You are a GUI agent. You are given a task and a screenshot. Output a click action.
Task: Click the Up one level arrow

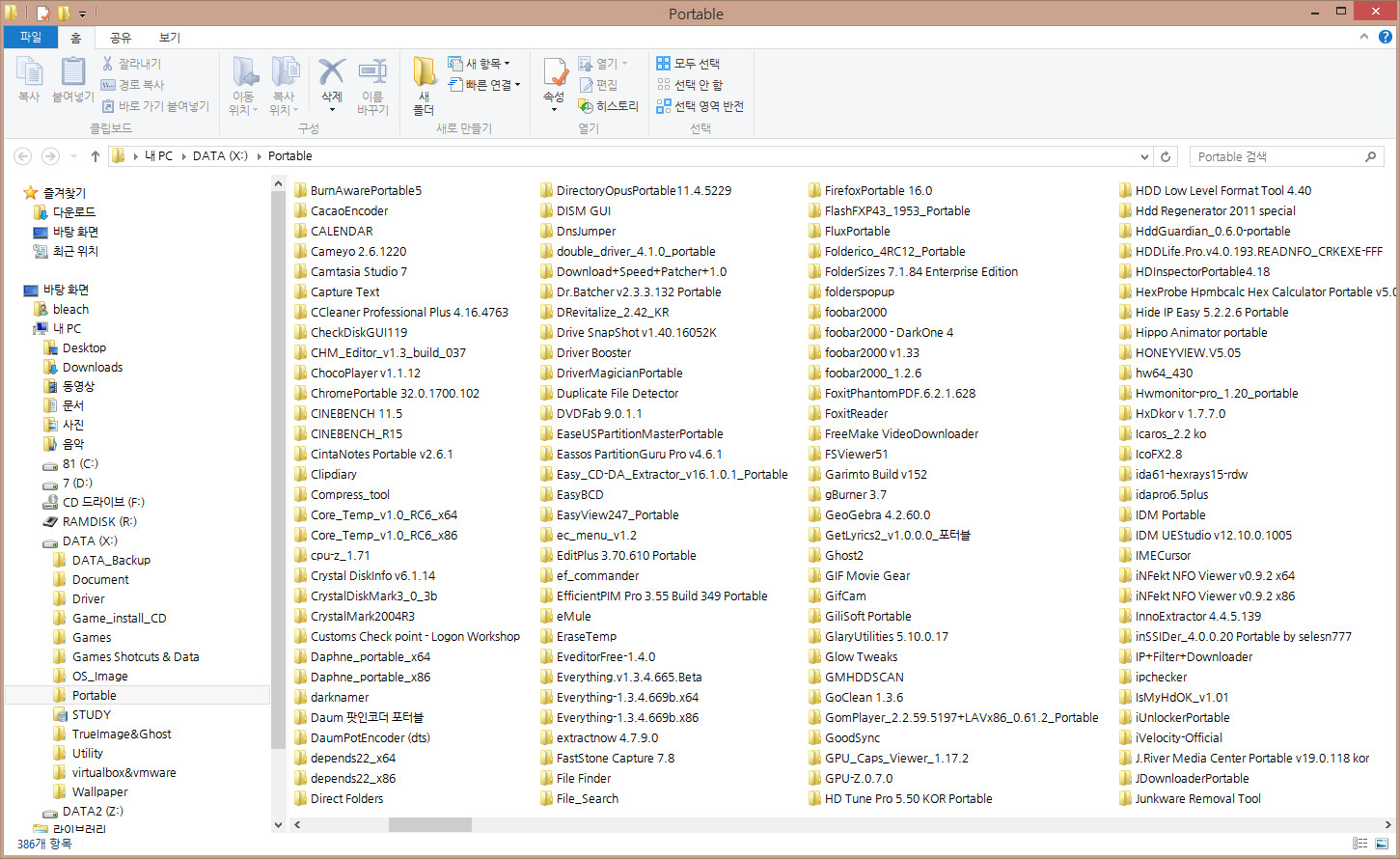click(95, 156)
